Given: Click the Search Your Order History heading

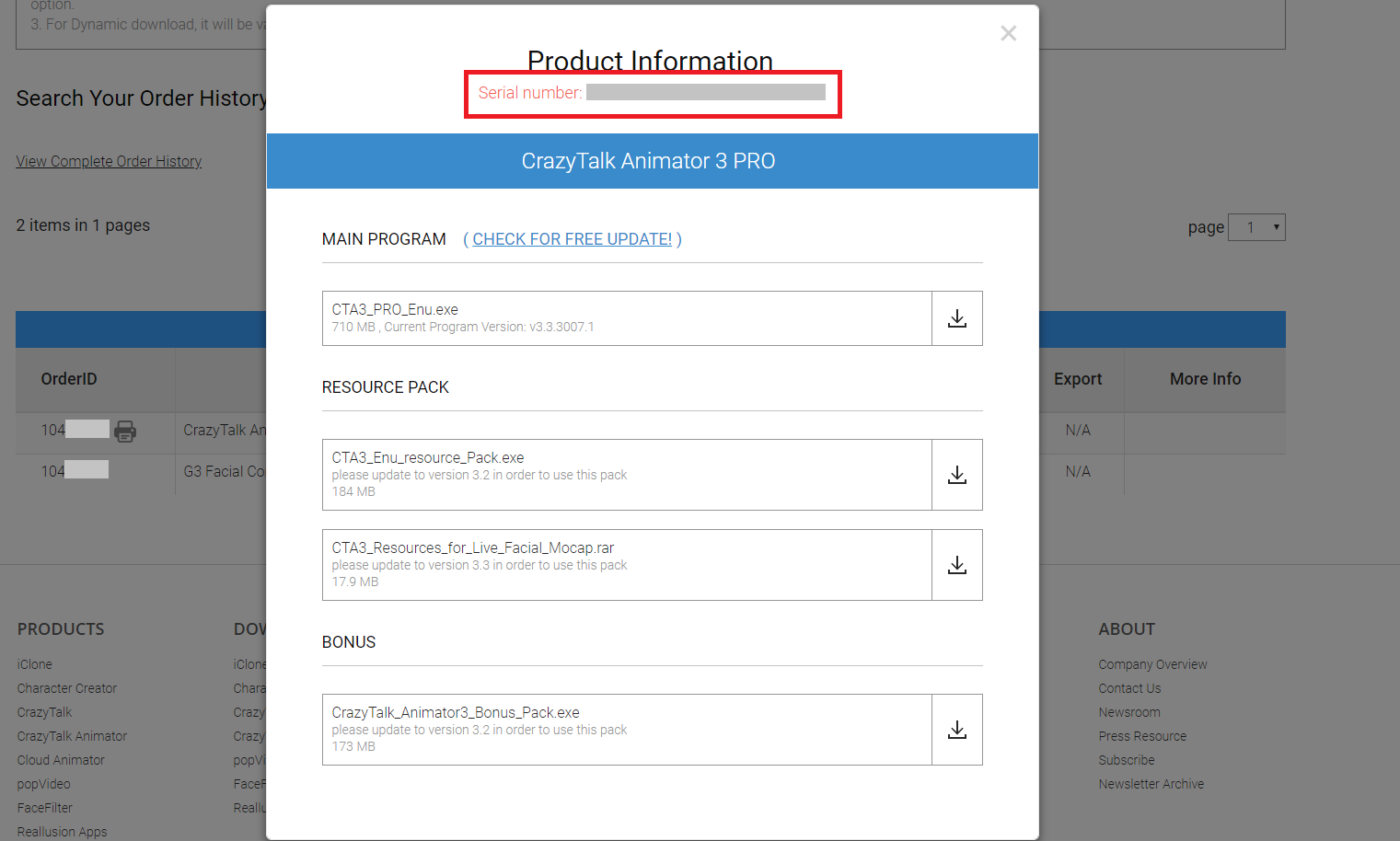Looking at the screenshot, I should [x=141, y=98].
